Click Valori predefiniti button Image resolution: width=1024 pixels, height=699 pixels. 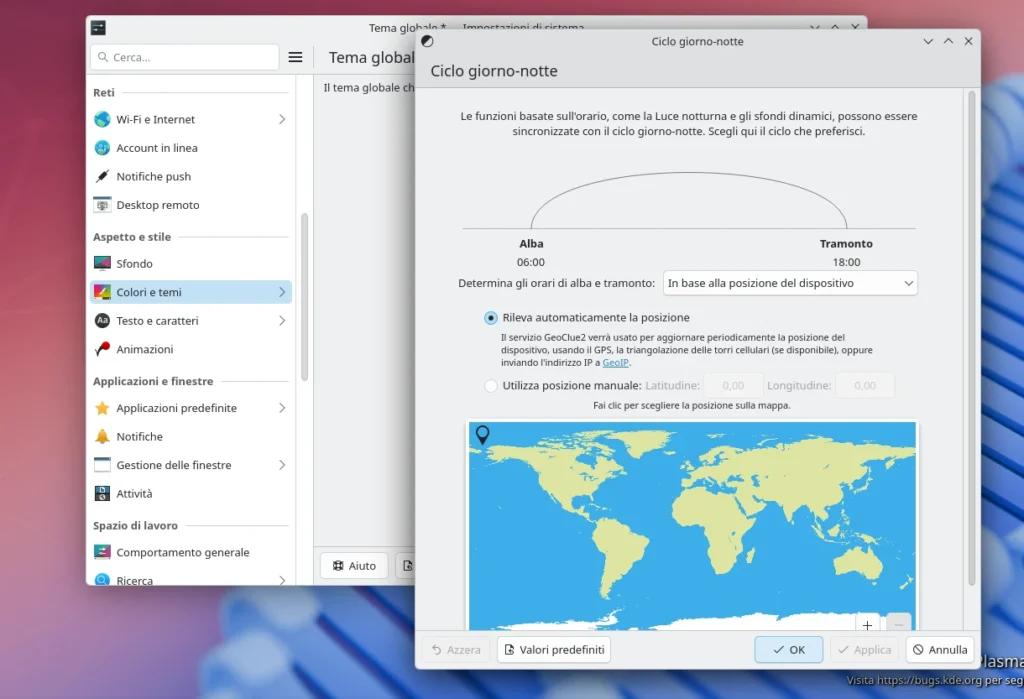[x=553, y=649]
